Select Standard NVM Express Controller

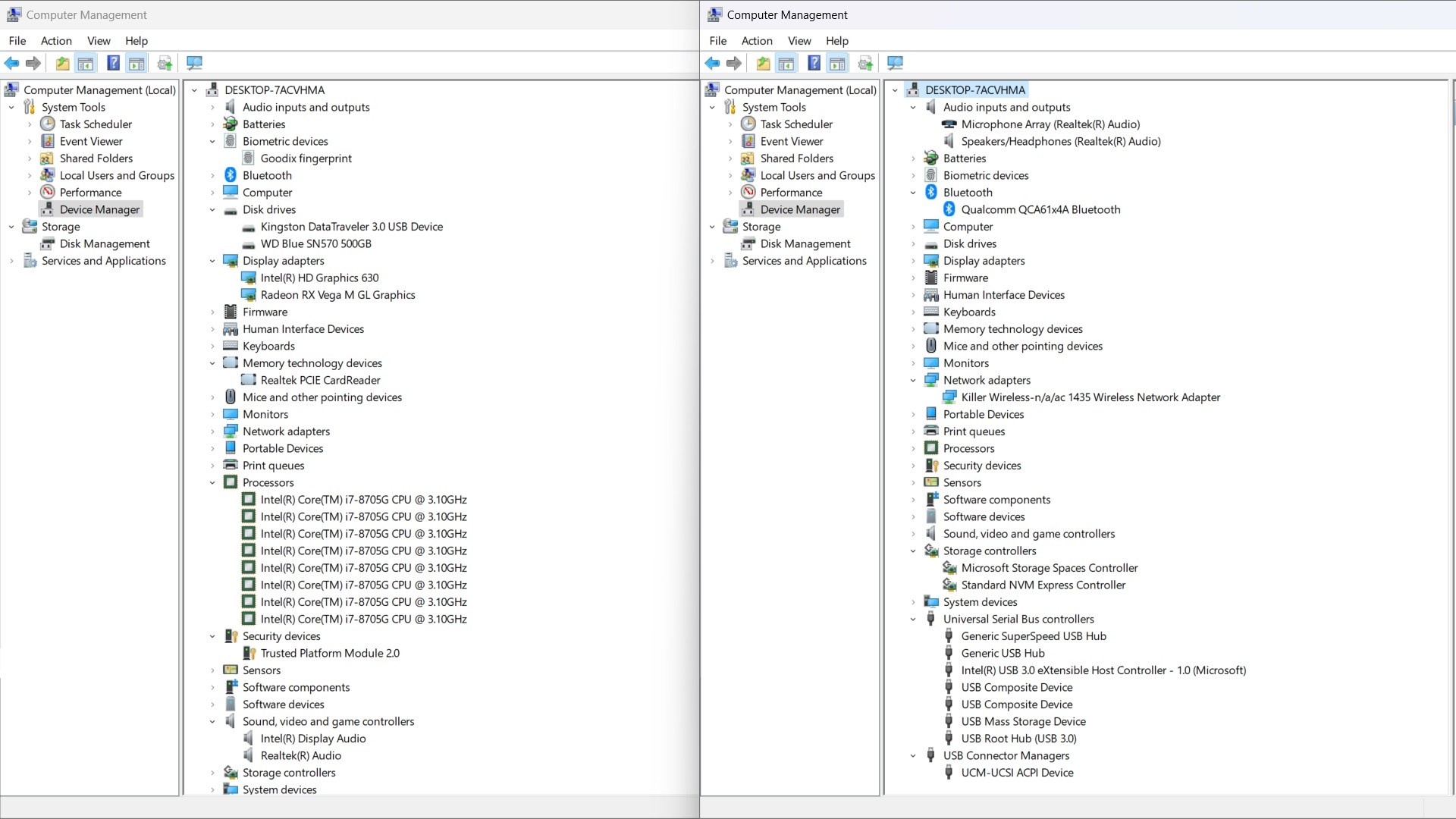(x=1043, y=585)
